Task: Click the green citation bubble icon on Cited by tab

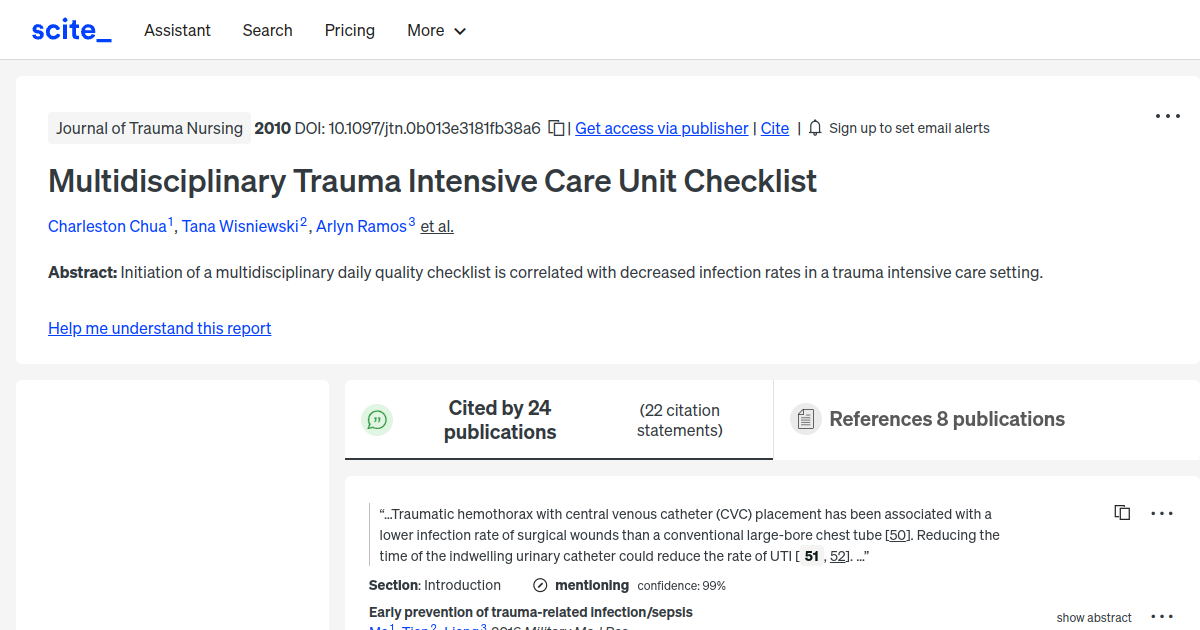Action: click(x=377, y=420)
